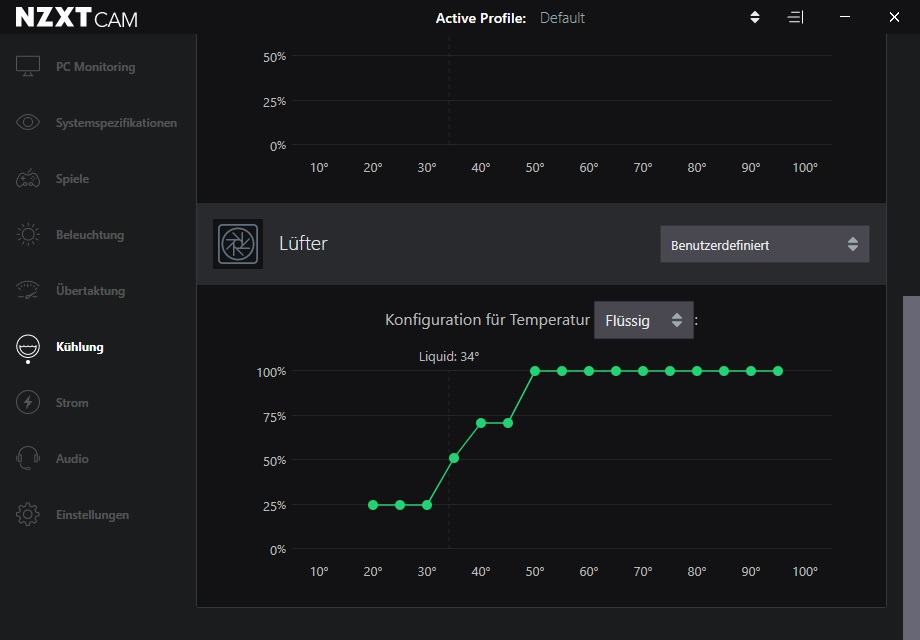Select the fan curve point at 95°

(x=778, y=371)
